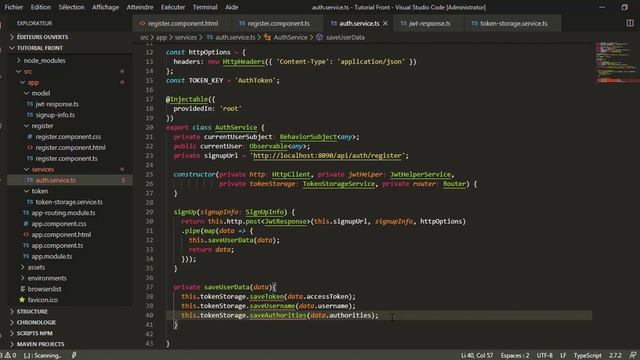Collapse the model folder
This screenshot has width=640, height=360.
[40, 93]
